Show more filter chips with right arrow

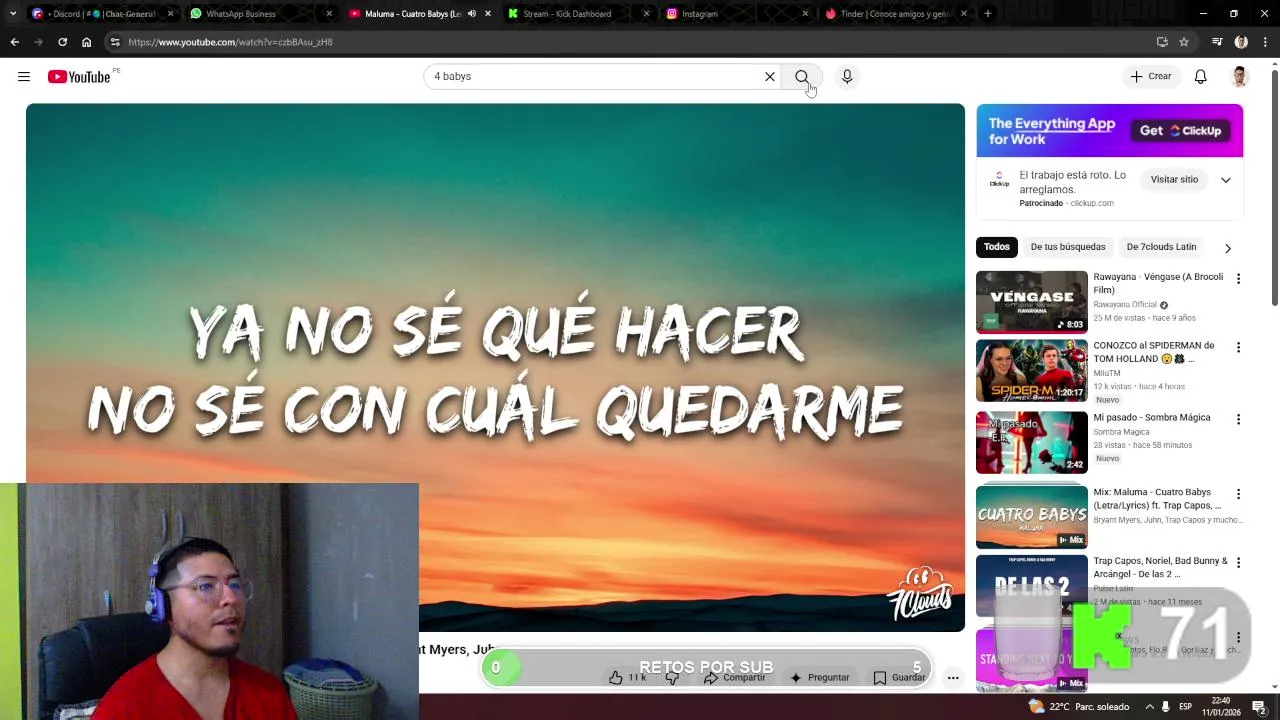pos(1228,248)
